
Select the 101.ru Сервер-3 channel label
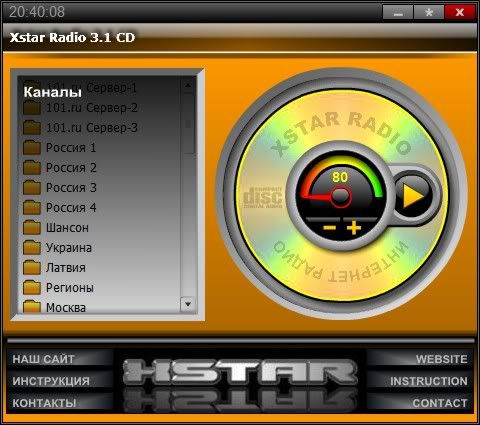point(92,128)
